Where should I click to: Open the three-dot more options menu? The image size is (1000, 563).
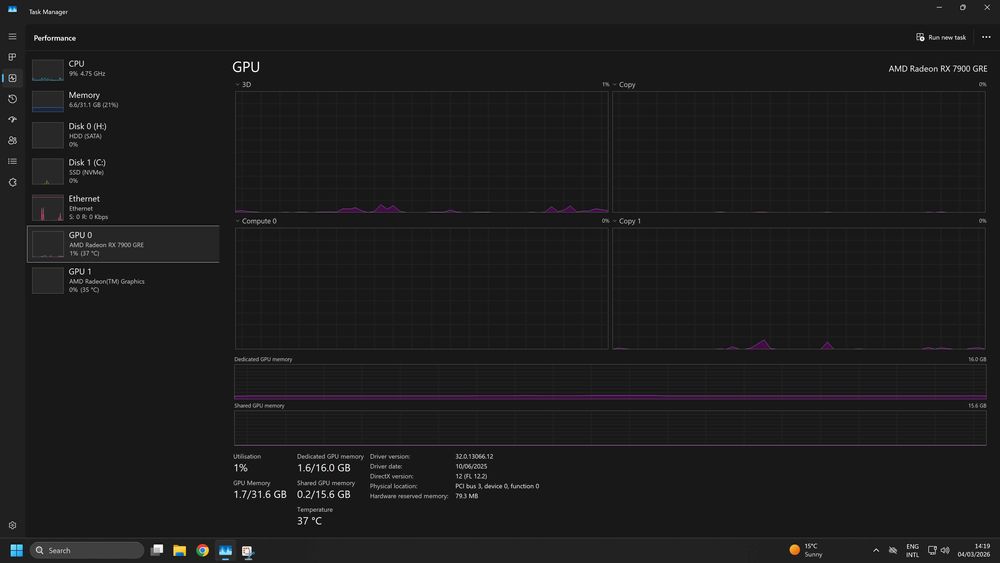(986, 37)
